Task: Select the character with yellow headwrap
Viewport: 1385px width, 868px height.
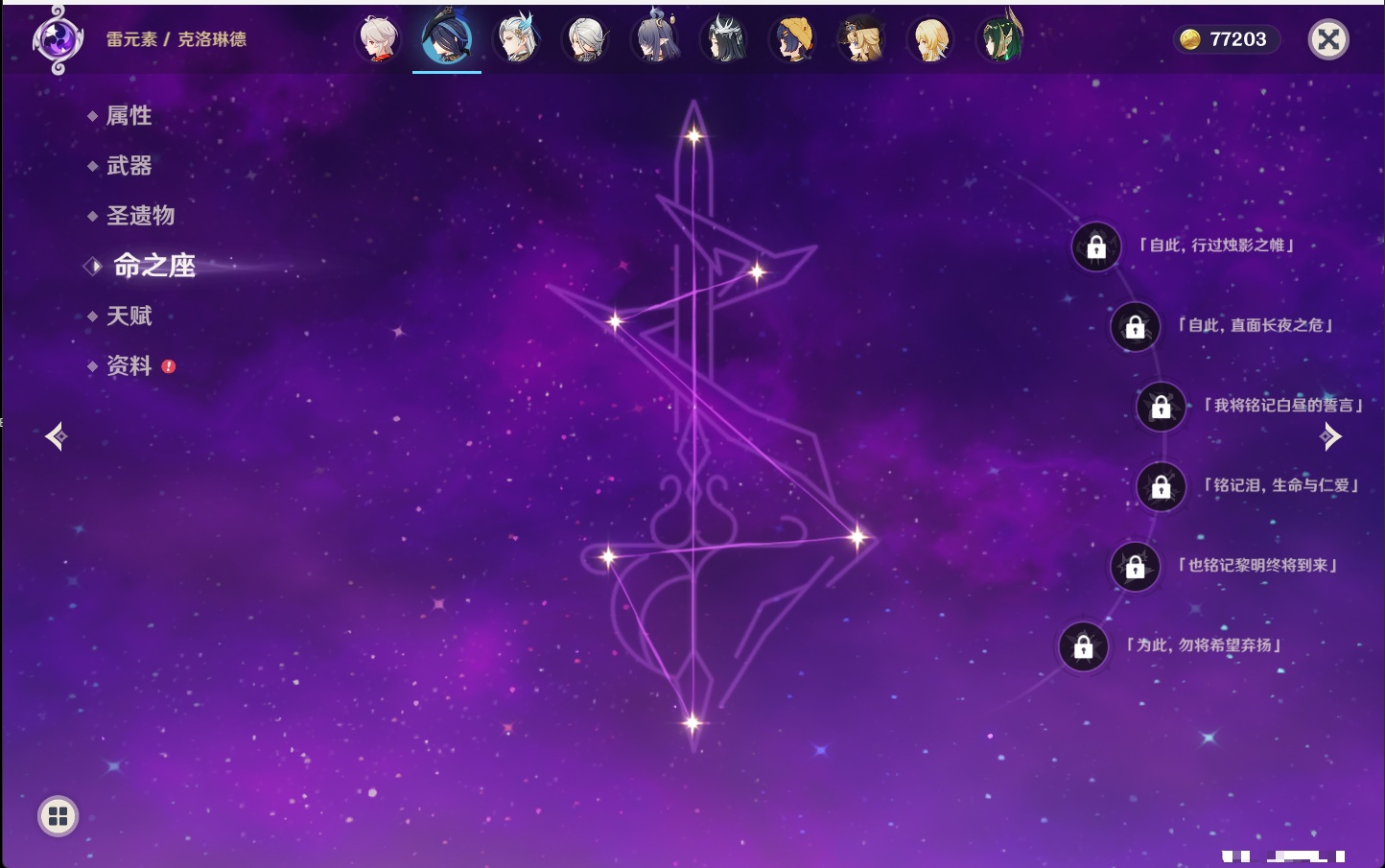Action: click(793, 40)
